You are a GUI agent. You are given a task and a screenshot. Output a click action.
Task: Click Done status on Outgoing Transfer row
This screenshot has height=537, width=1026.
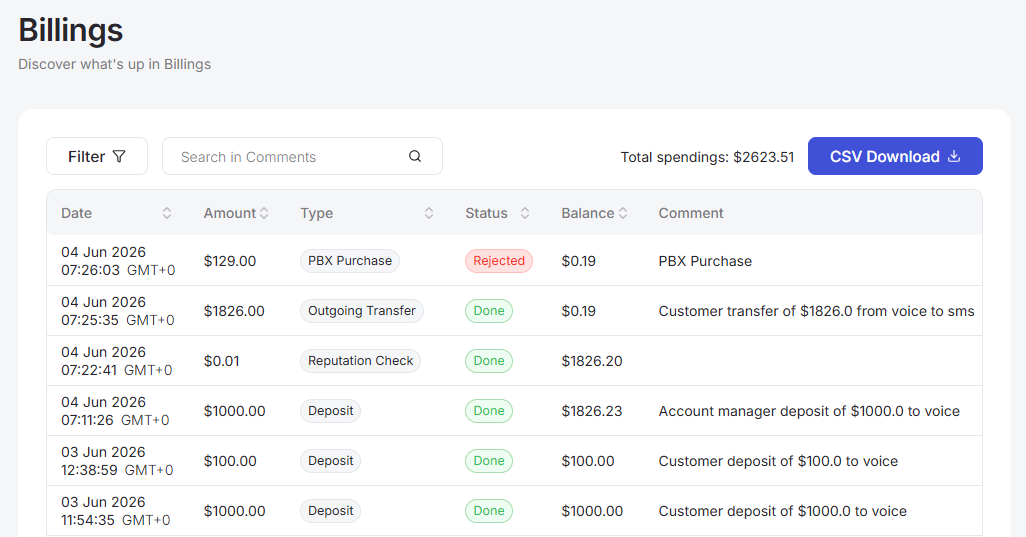(x=489, y=311)
